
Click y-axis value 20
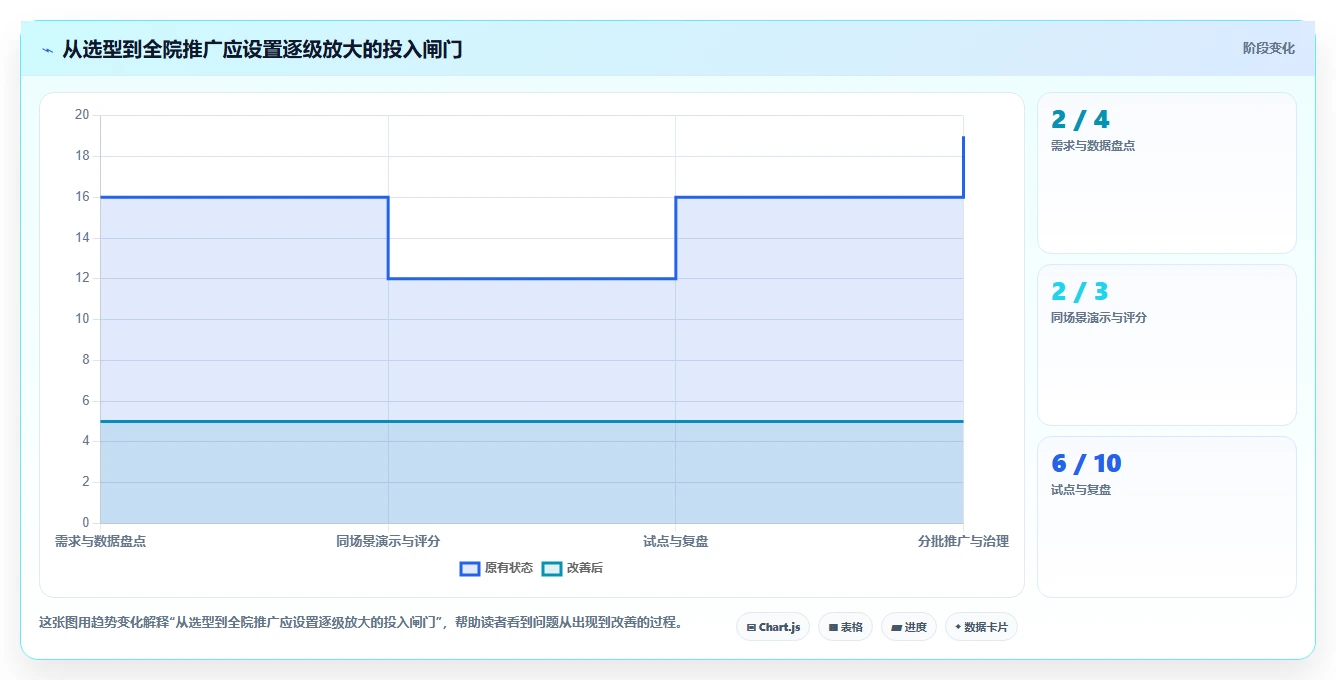click(x=82, y=115)
